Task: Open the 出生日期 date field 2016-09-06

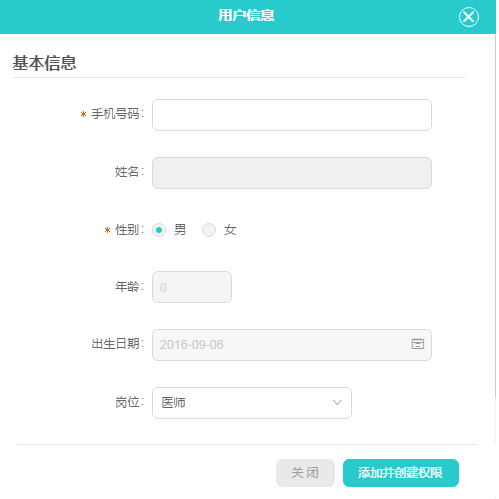Action: coord(292,345)
